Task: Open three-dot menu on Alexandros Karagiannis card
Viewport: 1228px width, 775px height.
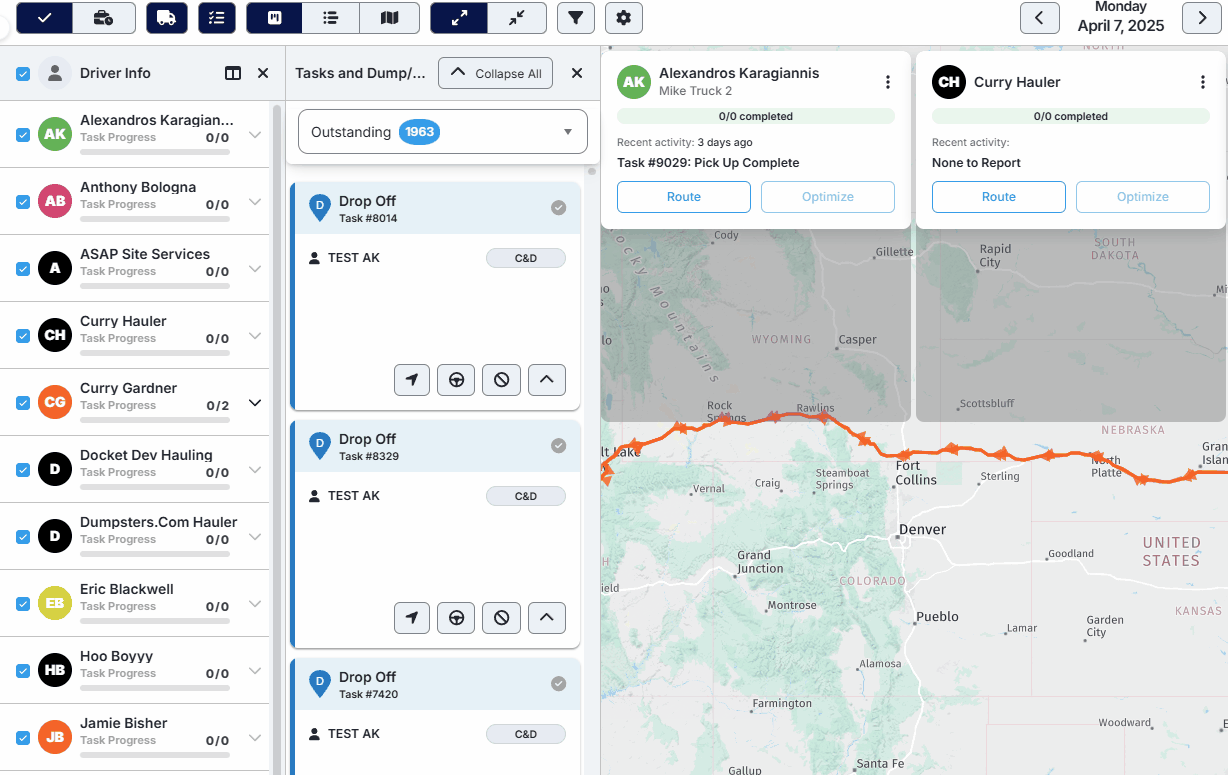Action: pos(888,82)
